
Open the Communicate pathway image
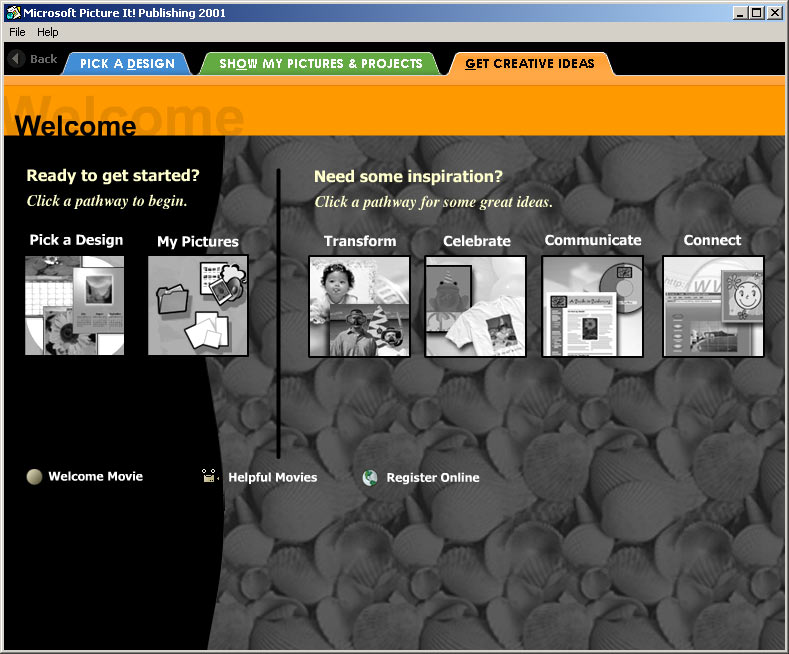coord(592,306)
